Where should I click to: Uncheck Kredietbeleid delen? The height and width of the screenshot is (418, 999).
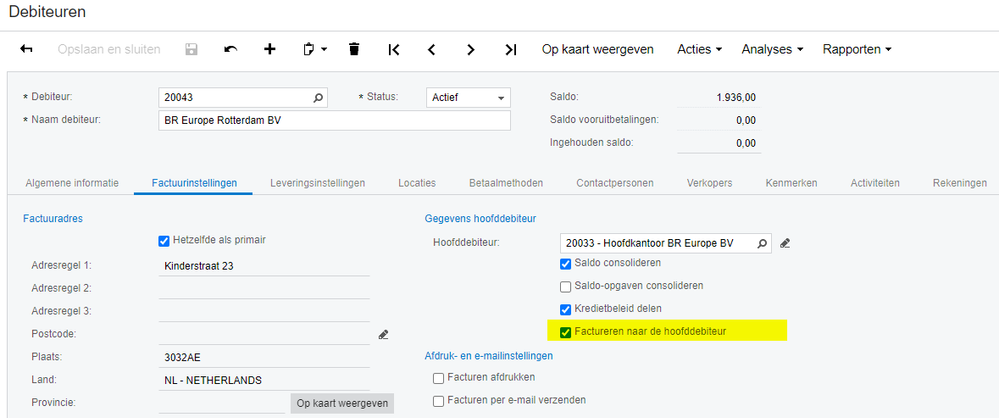565,310
